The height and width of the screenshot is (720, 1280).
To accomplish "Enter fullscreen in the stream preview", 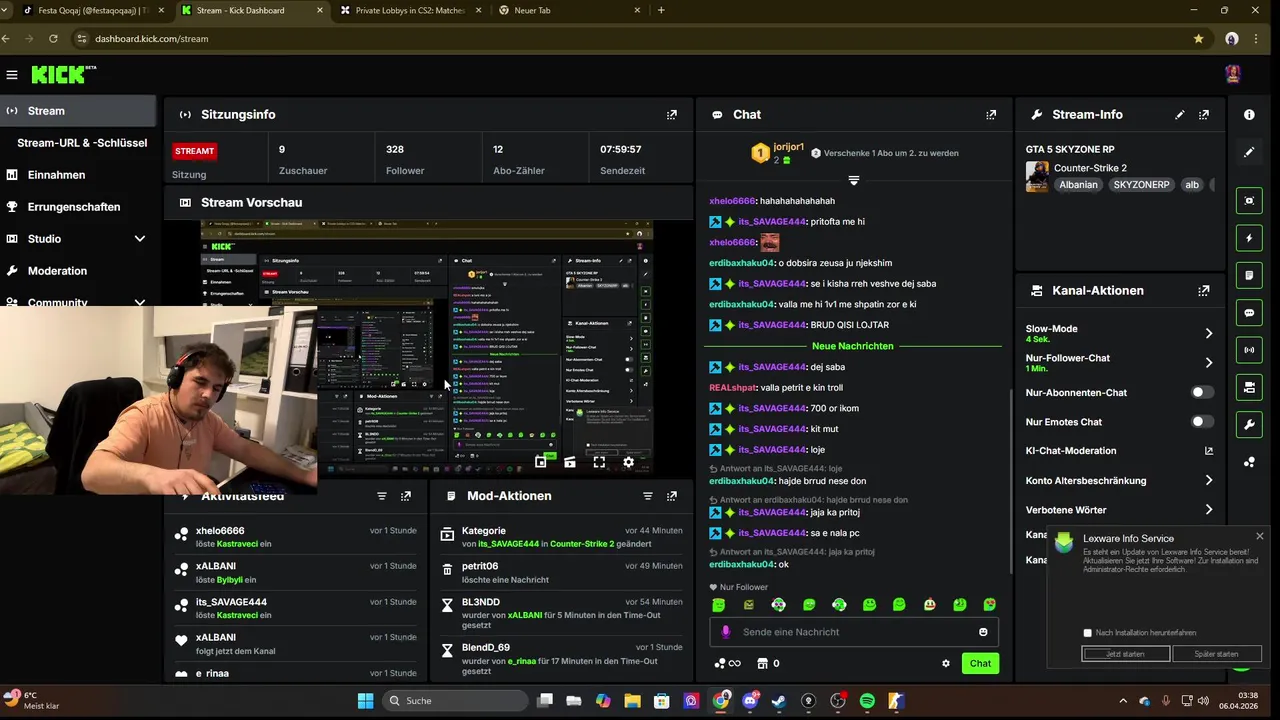I will tap(599, 462).
